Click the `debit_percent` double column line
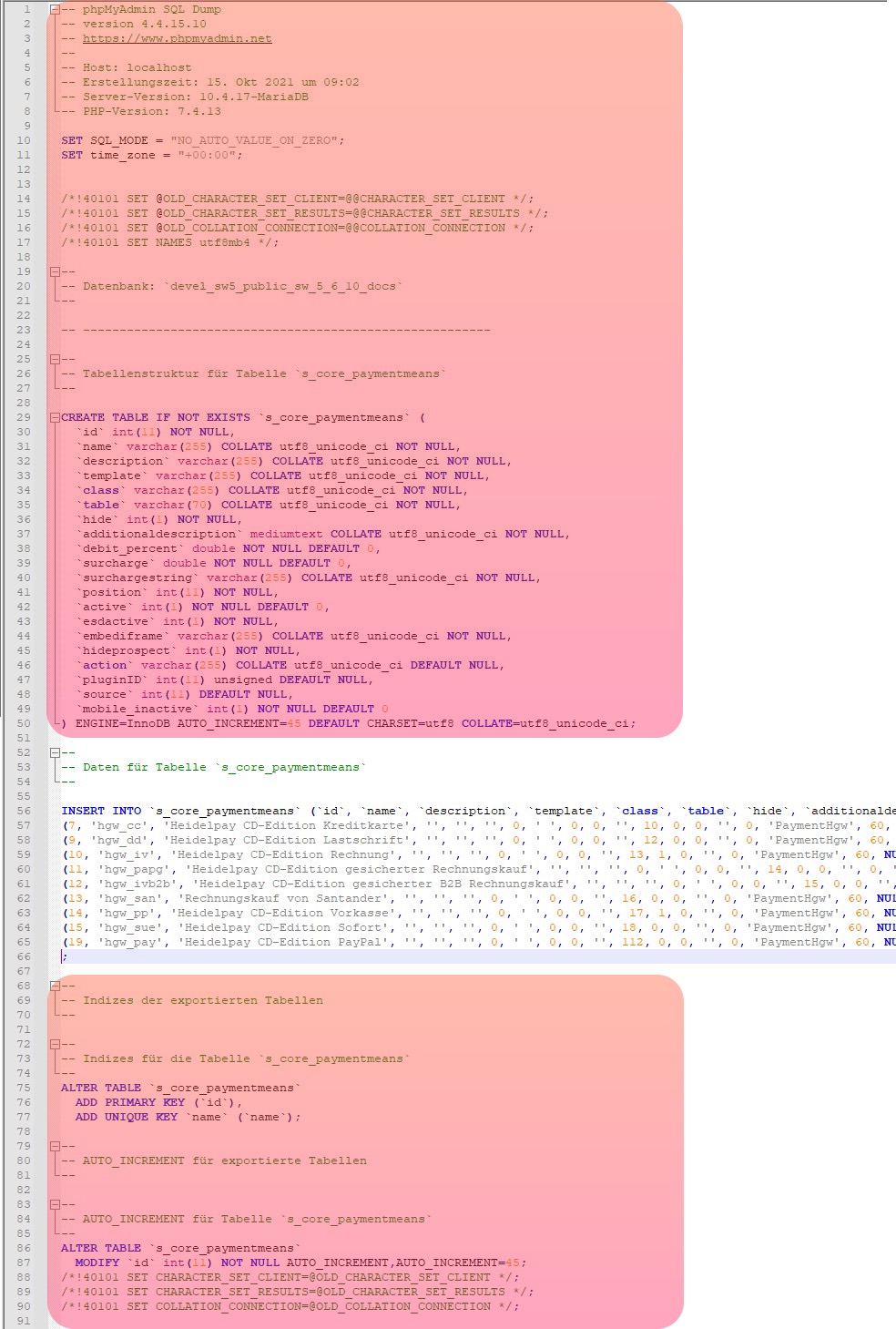Image resolution: width=896 pixels, height=1329 pixels. click(x=229, y=548)
